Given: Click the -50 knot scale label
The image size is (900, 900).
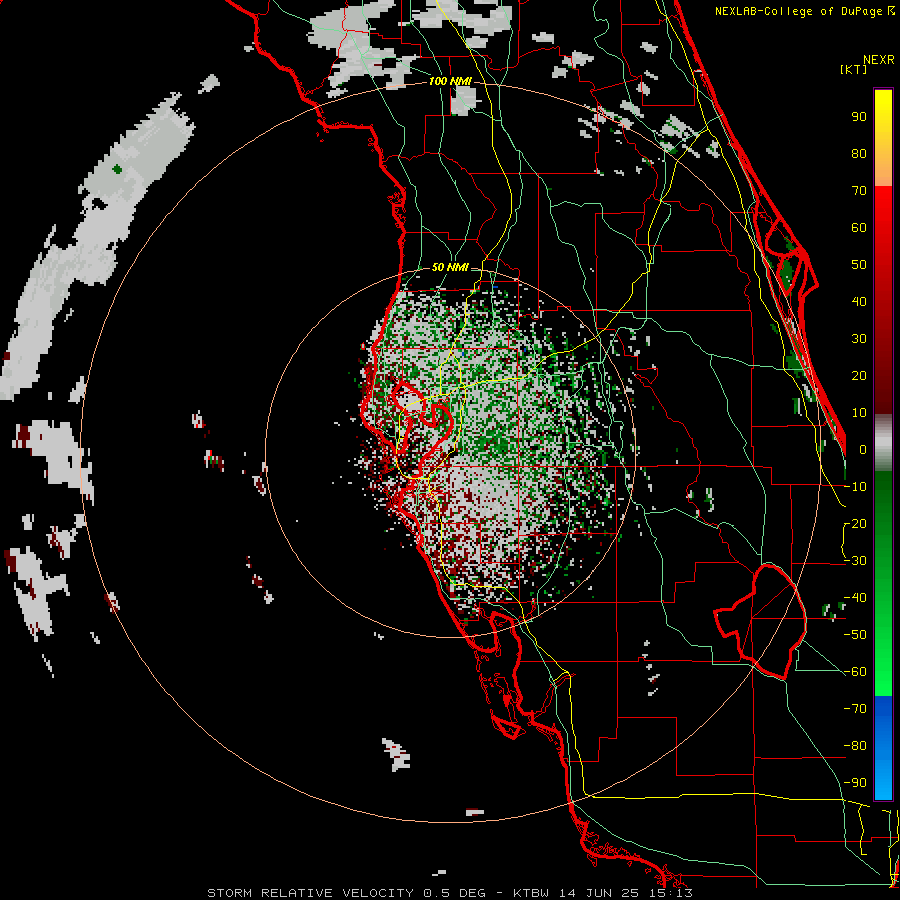Looking at the screenshot, I should 855,635.
